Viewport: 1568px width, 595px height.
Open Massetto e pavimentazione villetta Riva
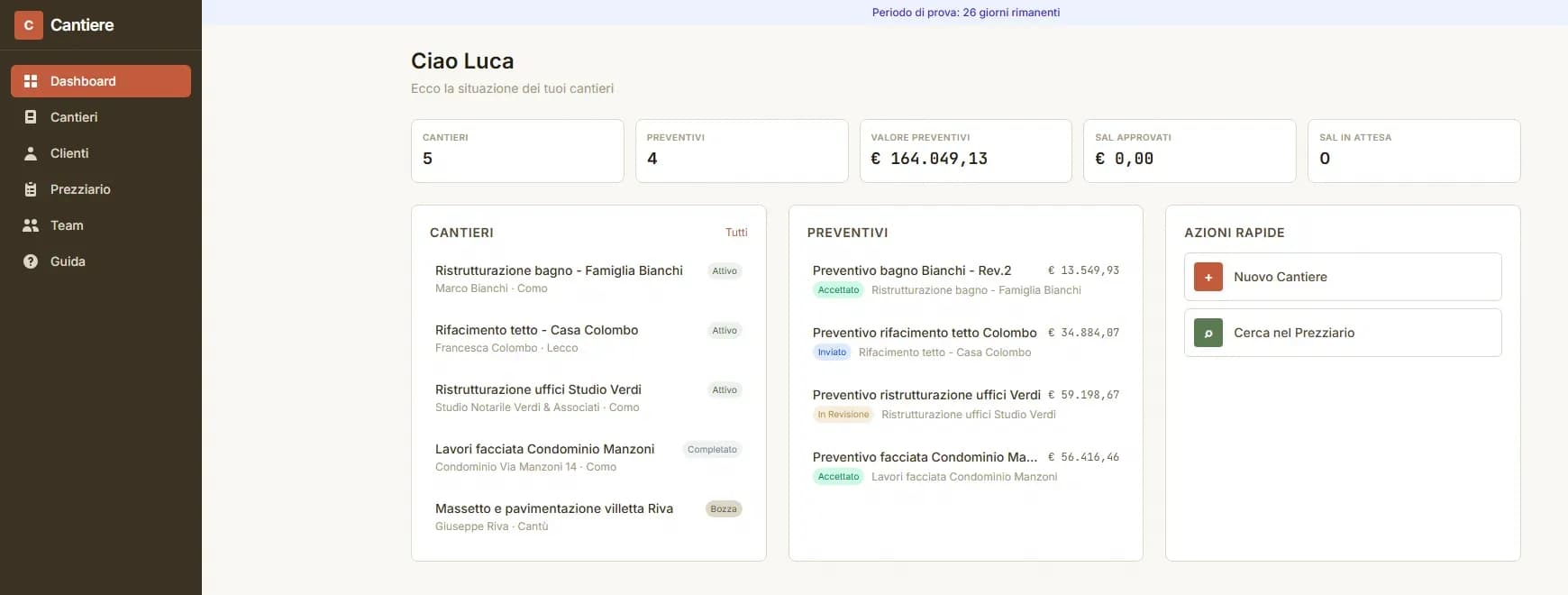(588, 517)
